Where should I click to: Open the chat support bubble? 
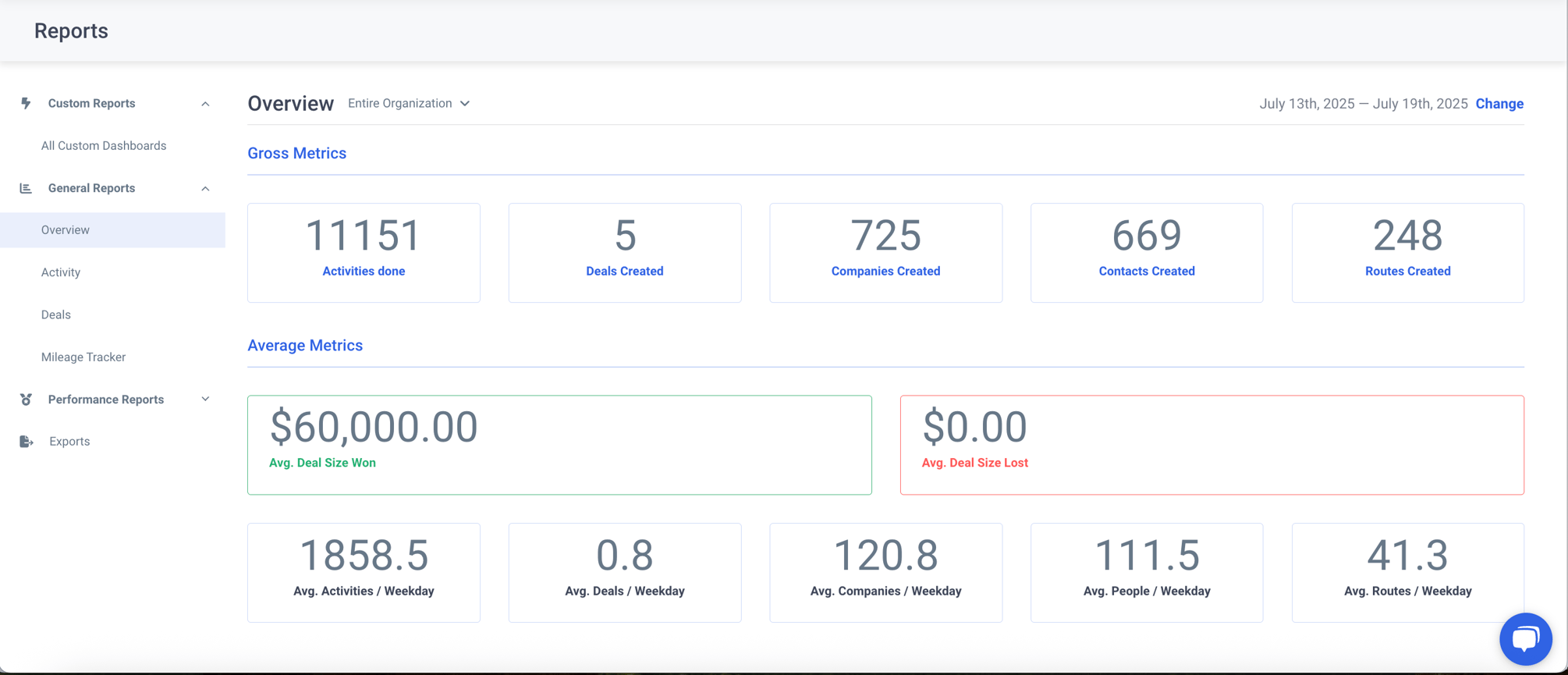(x=1525, y=639)
